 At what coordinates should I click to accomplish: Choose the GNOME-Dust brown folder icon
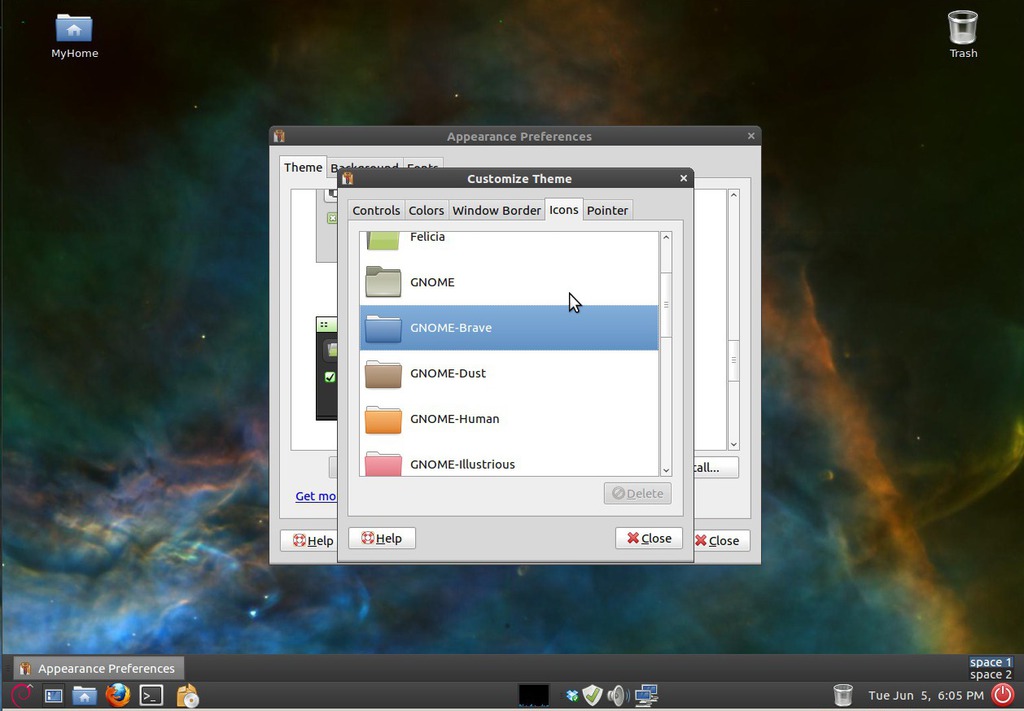point(383,373)
